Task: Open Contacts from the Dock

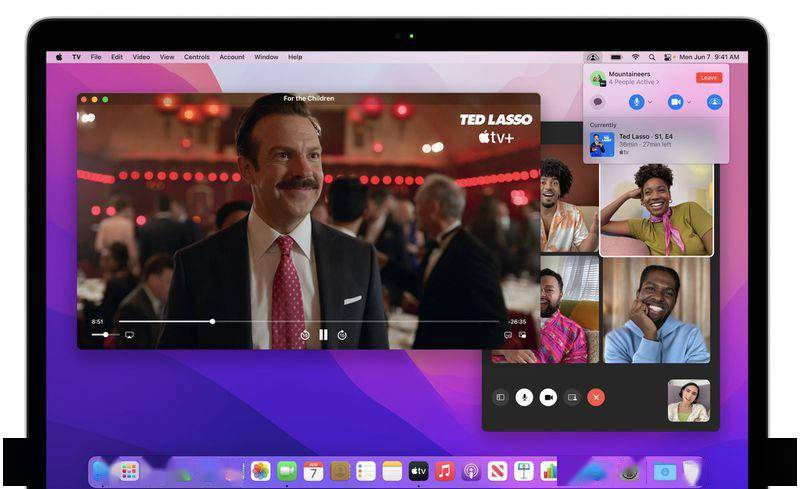Action: coord(340,471)
